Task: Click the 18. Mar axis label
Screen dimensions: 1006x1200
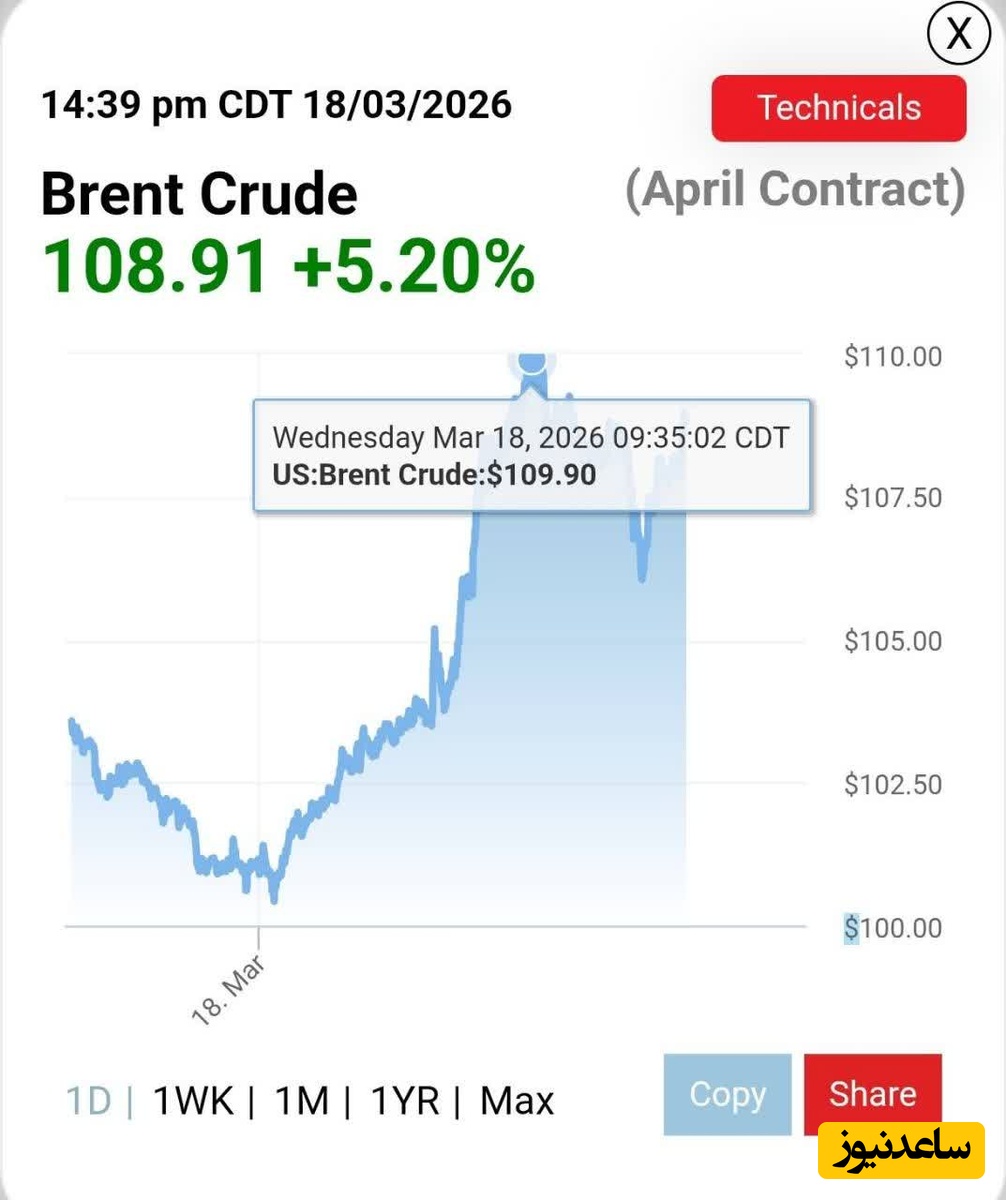Action: coord(227,988)
